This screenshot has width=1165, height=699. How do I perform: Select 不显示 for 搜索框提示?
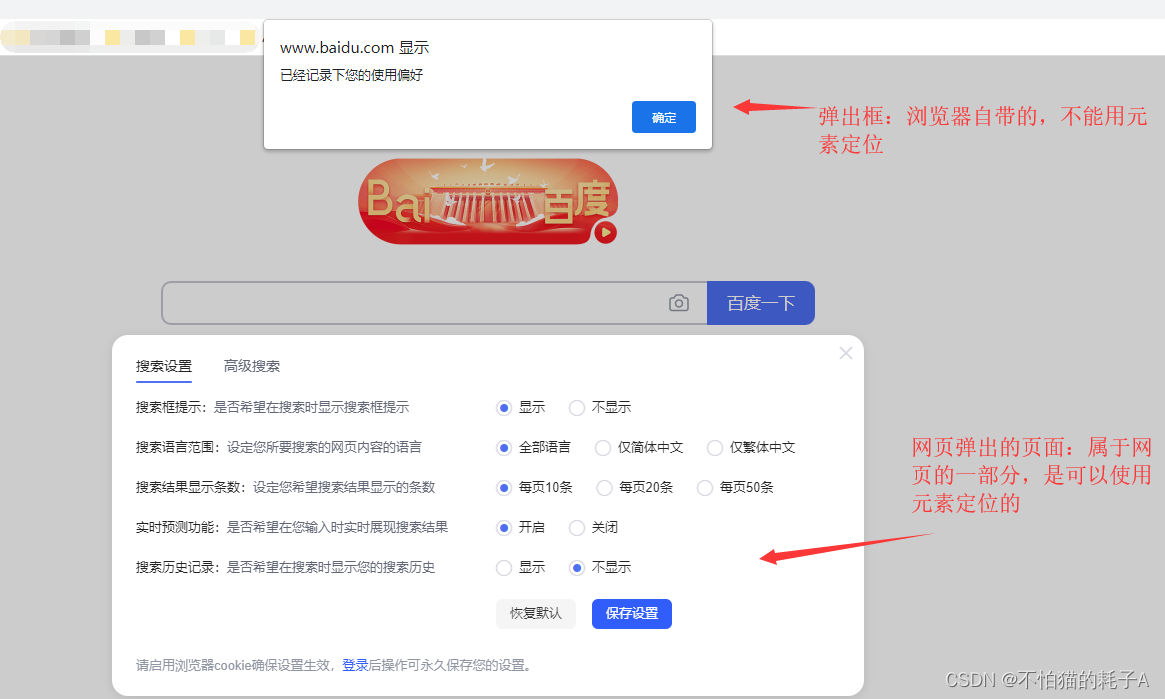coord(577,408)
